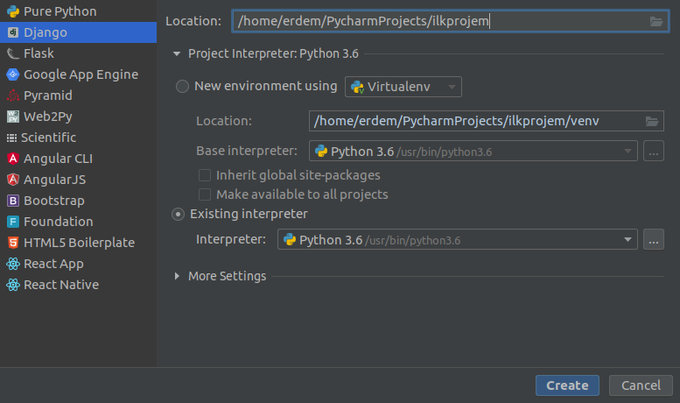Screen dimensions: 680x403
Task: Browse for venv location folder icon
Action: point(652,121)
